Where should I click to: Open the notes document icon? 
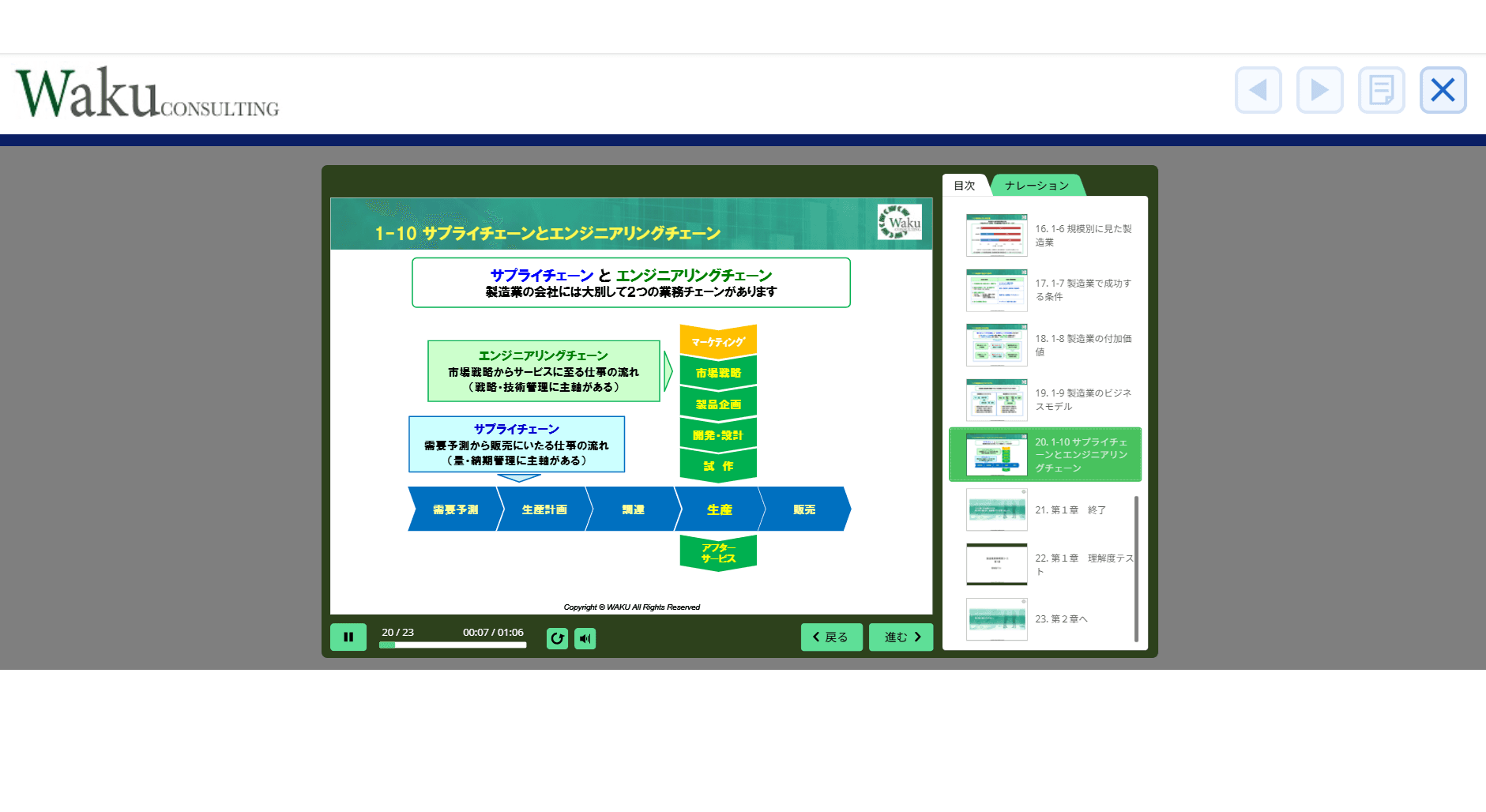click(x=1381, y=90)
